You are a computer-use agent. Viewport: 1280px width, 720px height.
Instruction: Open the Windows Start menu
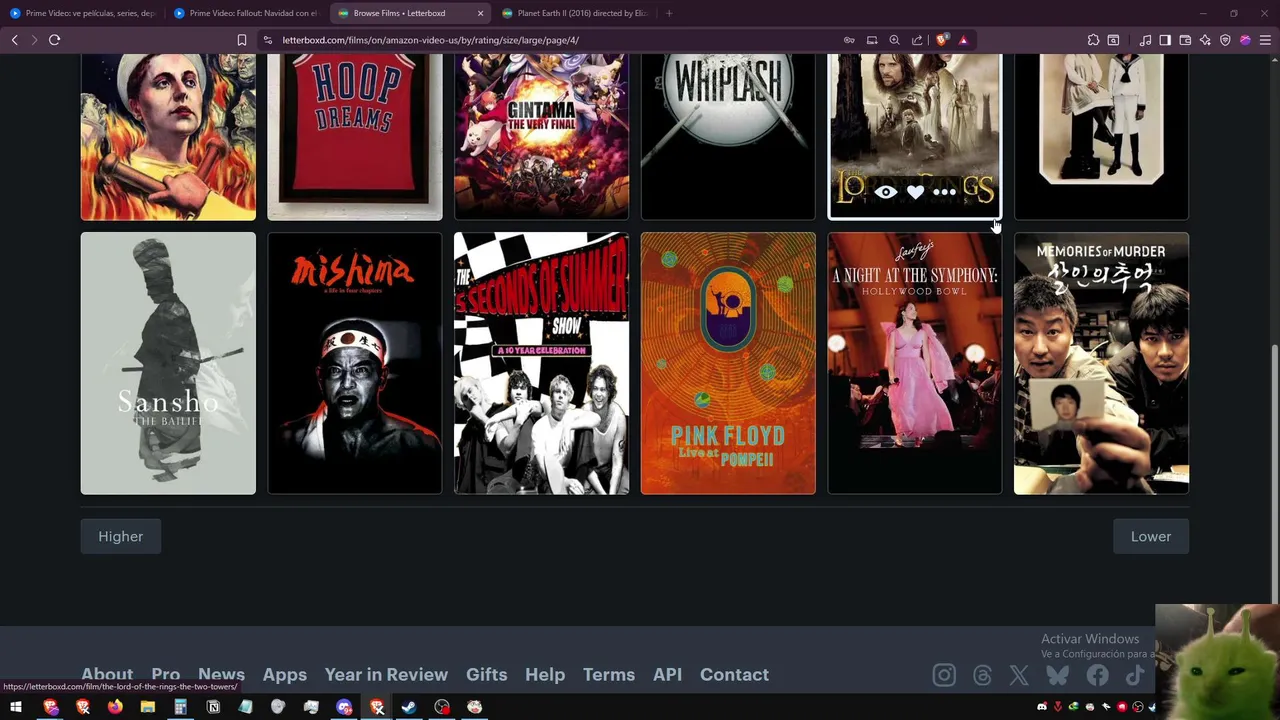16,708
